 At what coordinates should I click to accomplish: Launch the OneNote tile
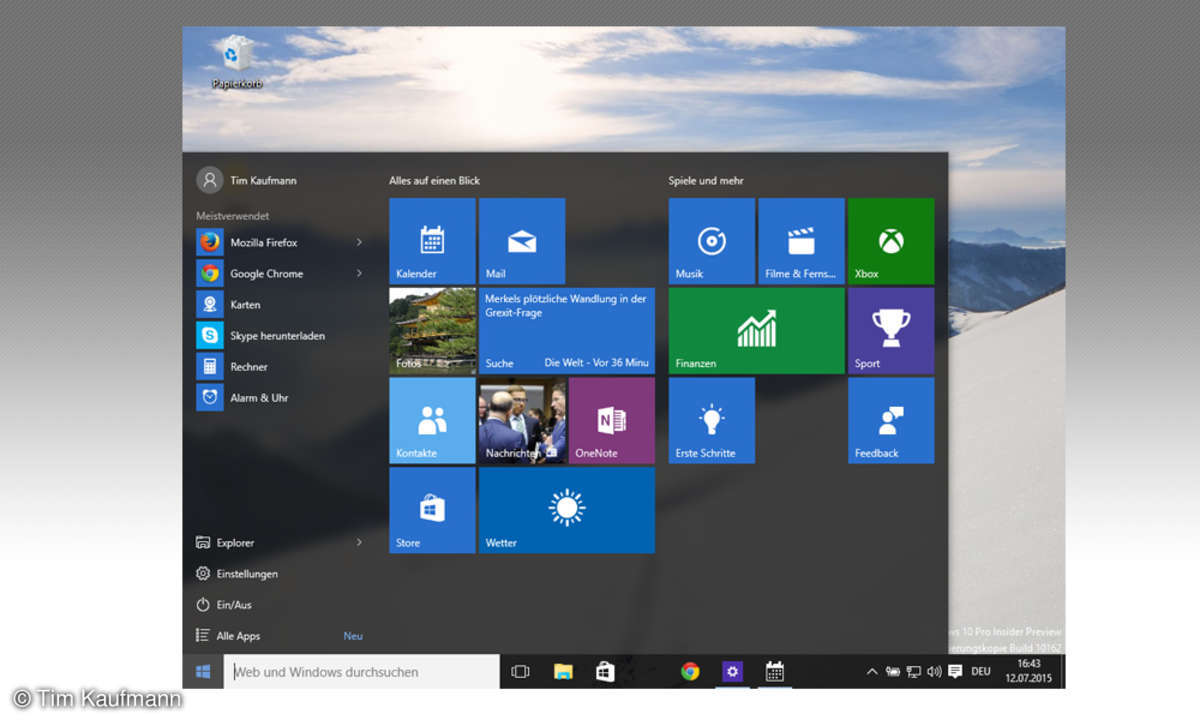612,421
